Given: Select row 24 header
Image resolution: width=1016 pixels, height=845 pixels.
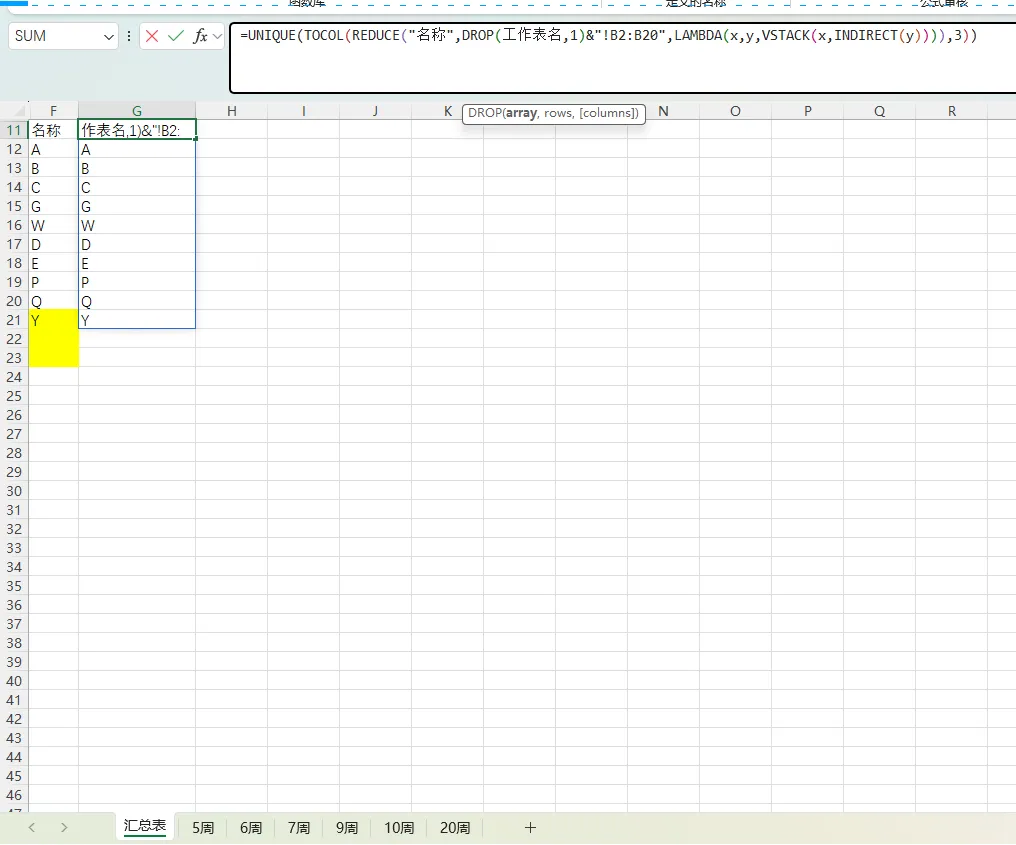Looking at the screenshot, I should coord(14,377).
